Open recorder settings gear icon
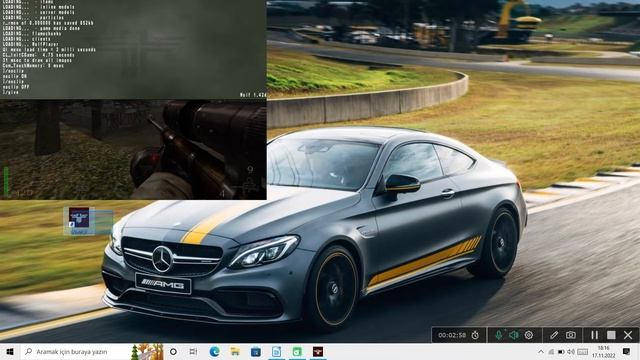640x360 pixels. coord(529,335)
